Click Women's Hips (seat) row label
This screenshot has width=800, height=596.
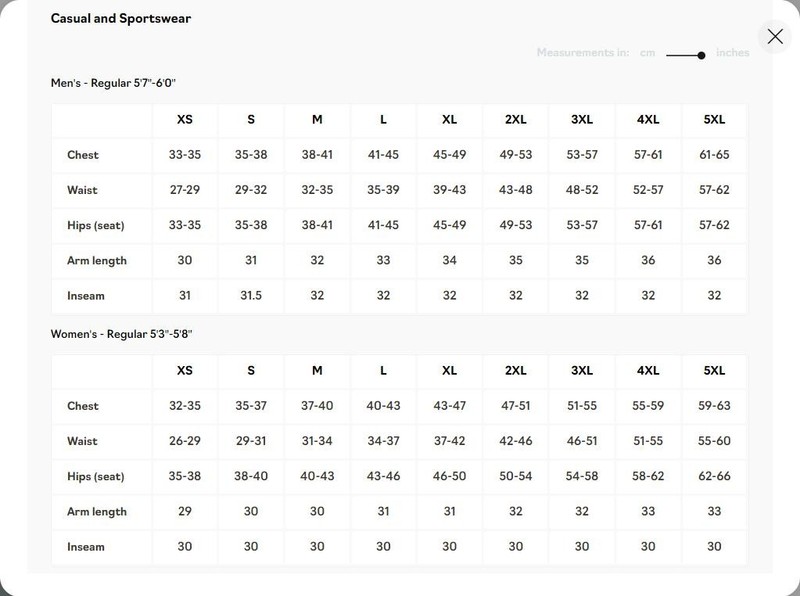click(x=96, y=477)
